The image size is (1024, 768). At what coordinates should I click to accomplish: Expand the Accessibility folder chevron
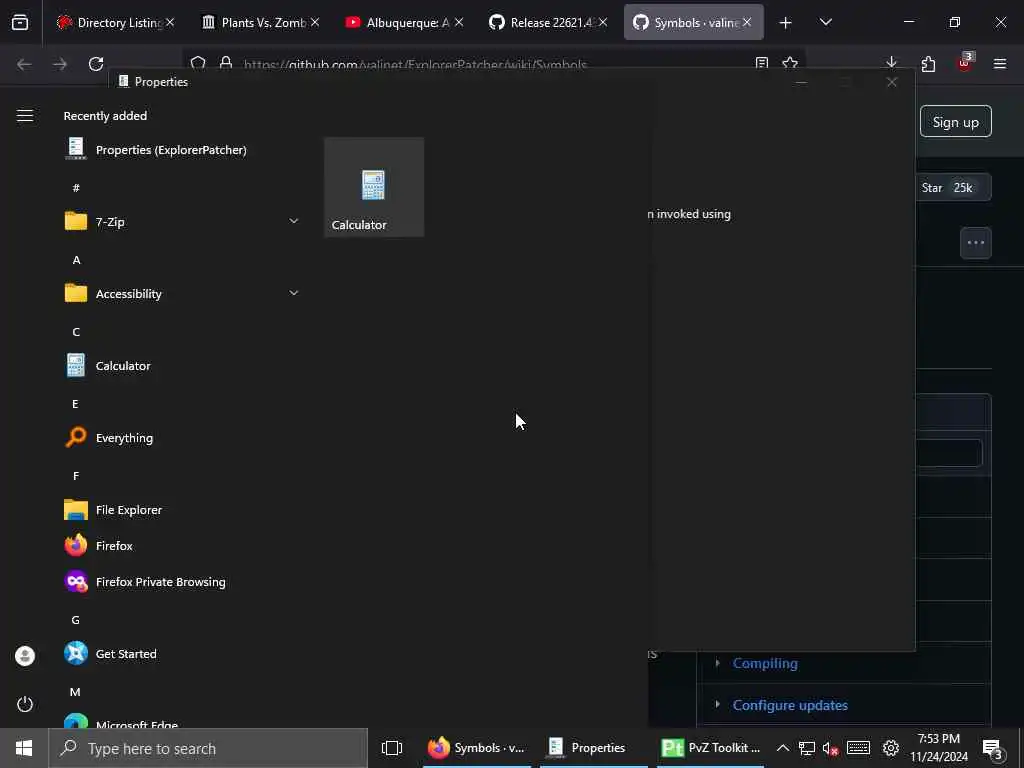tap(294, 293)
